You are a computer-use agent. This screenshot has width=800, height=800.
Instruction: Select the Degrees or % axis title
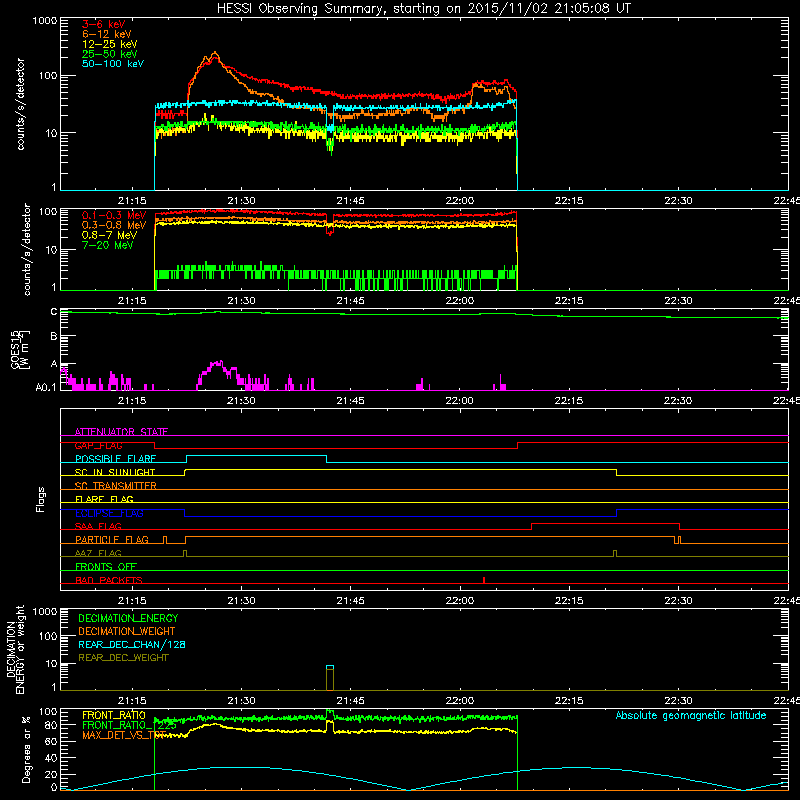click(x=26, y=749)
